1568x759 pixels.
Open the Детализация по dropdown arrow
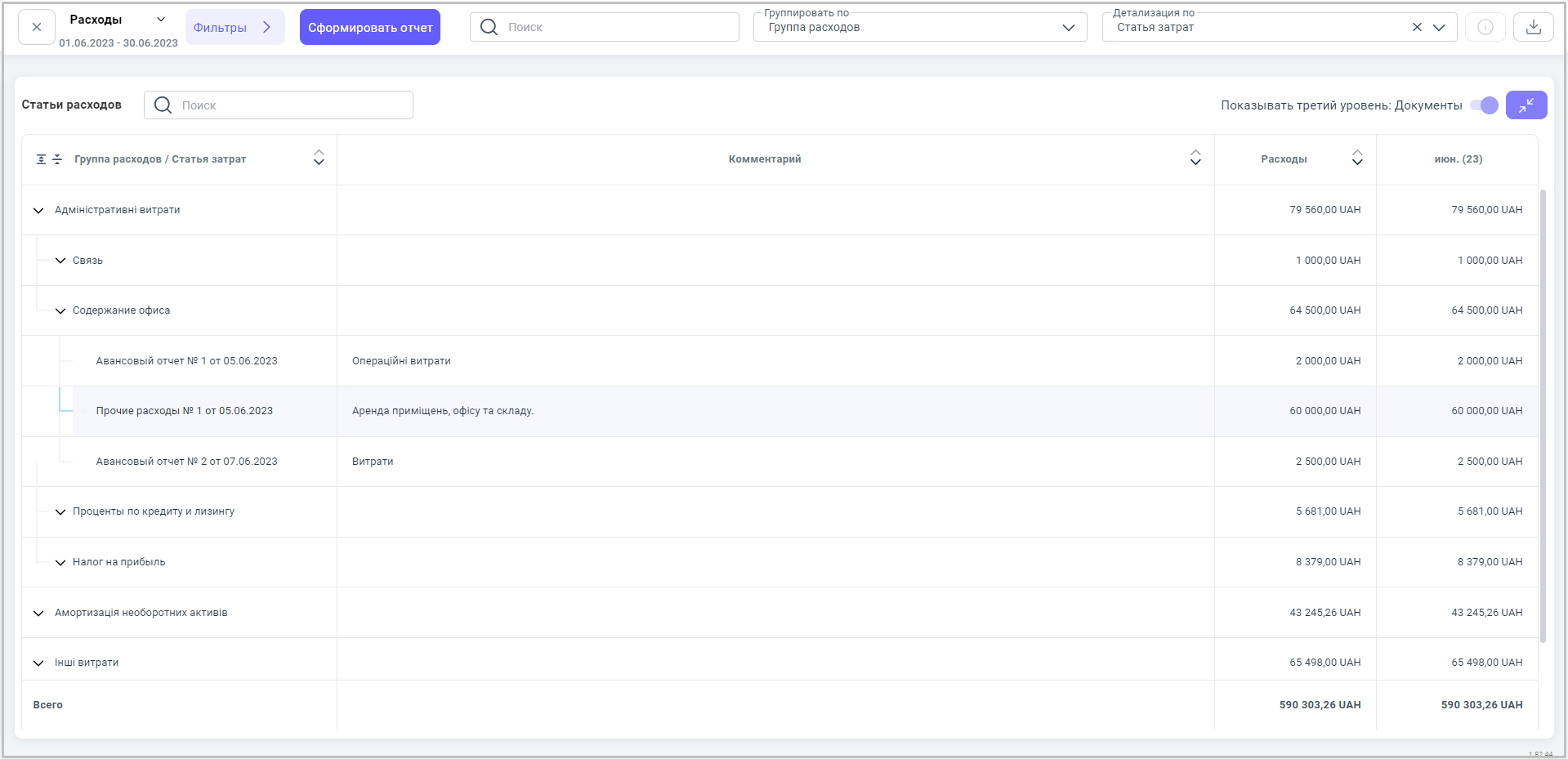pos(1439,27)
